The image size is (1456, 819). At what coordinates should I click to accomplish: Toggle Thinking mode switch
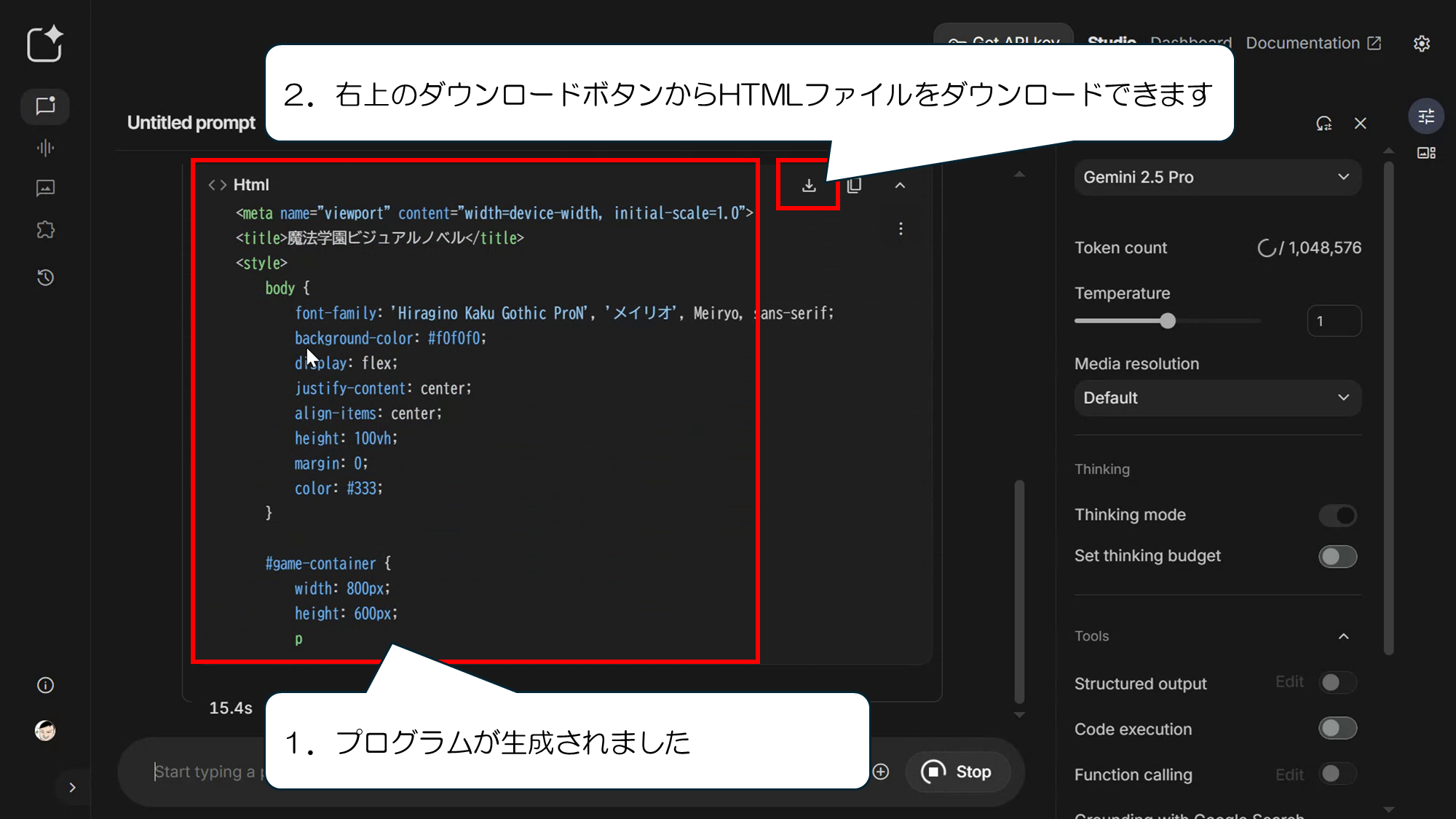click(1337, 515)
